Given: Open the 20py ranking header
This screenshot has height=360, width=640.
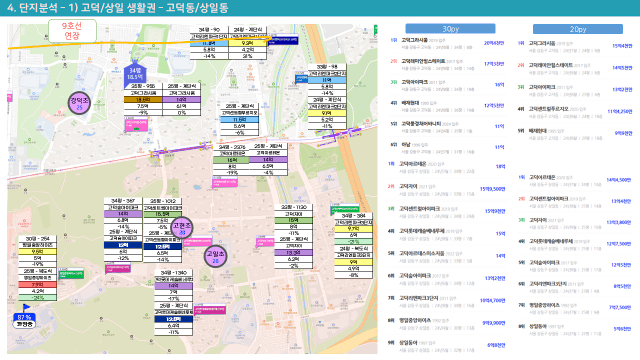Looking at the screenshot, I should click(578, 29).
